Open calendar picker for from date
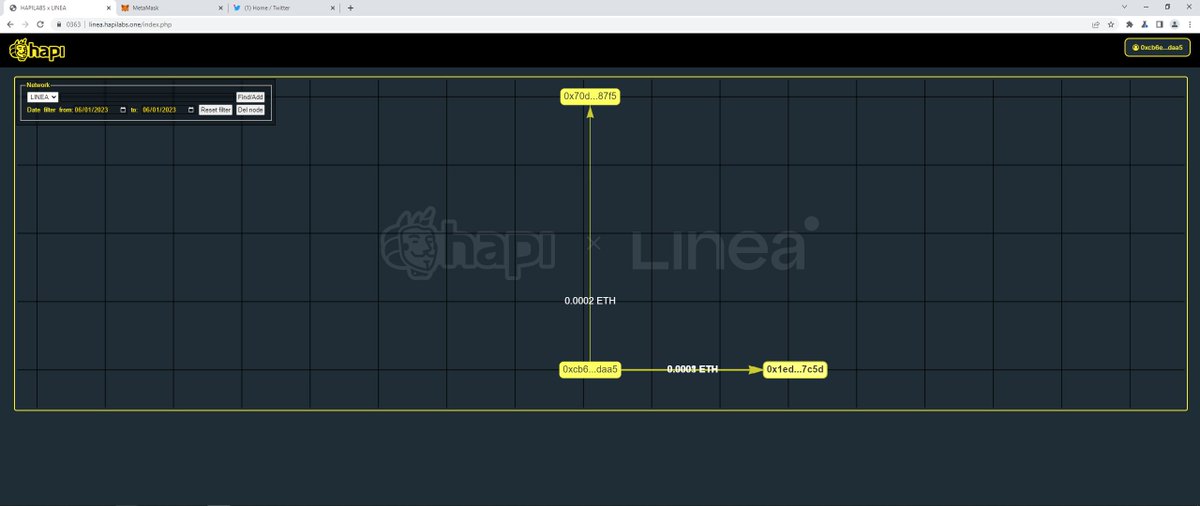The image size is (1200, 506). point(123,110)
